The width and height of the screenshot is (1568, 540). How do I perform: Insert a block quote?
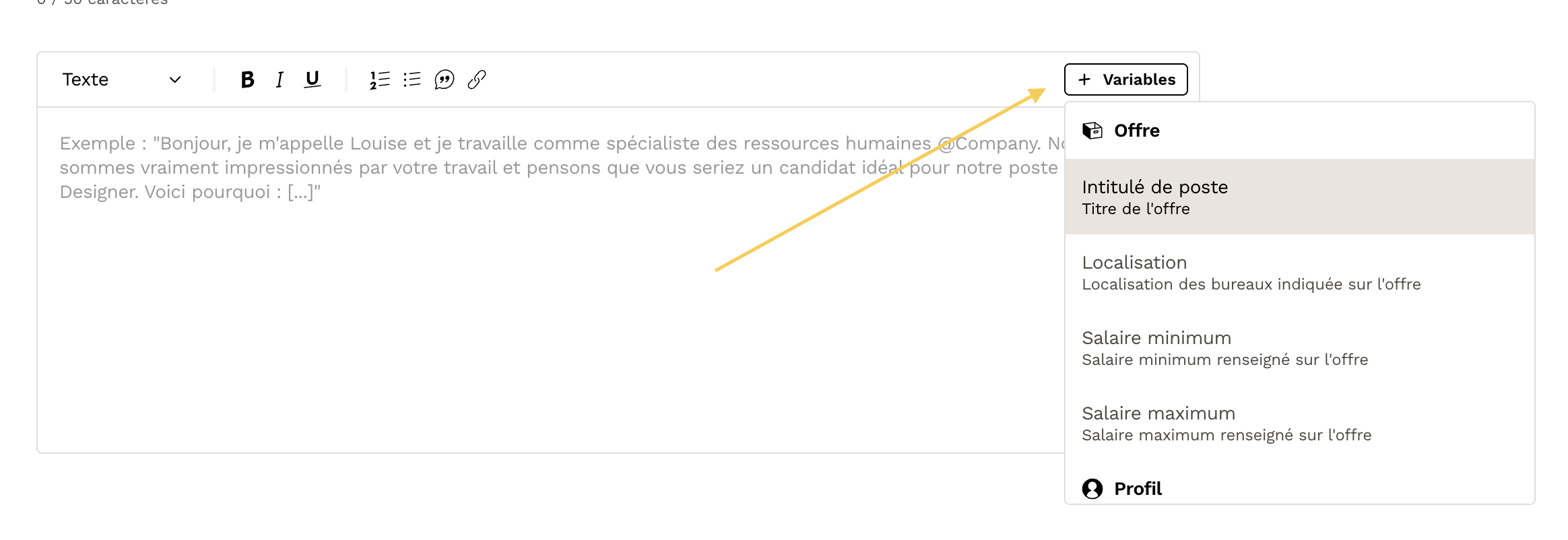tap(445, 79)
